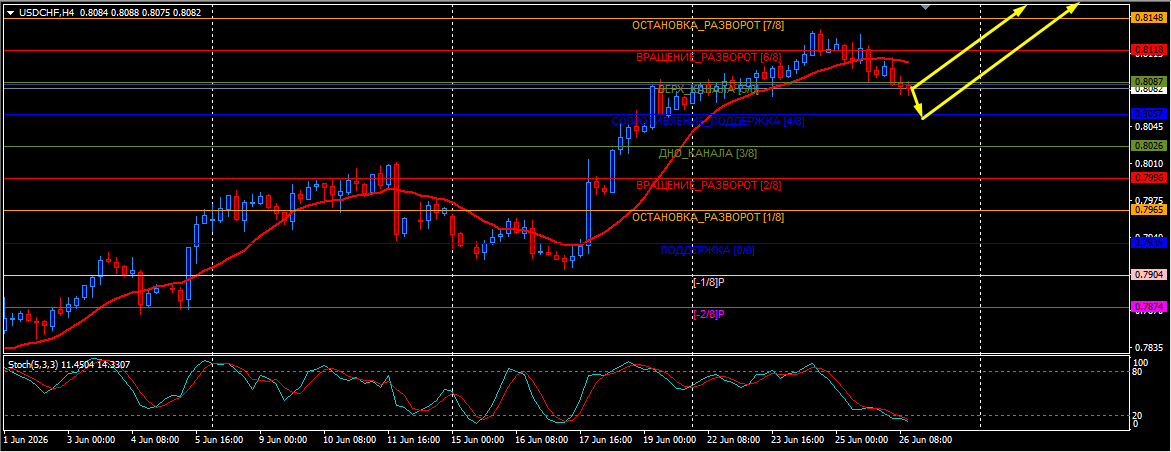The height and width of the screenshot is (452, 1171).
Task: Click the ВРАЩЕНИЕ_РАЗВОРОТ [2/8] level label
Action: (709, 185)
